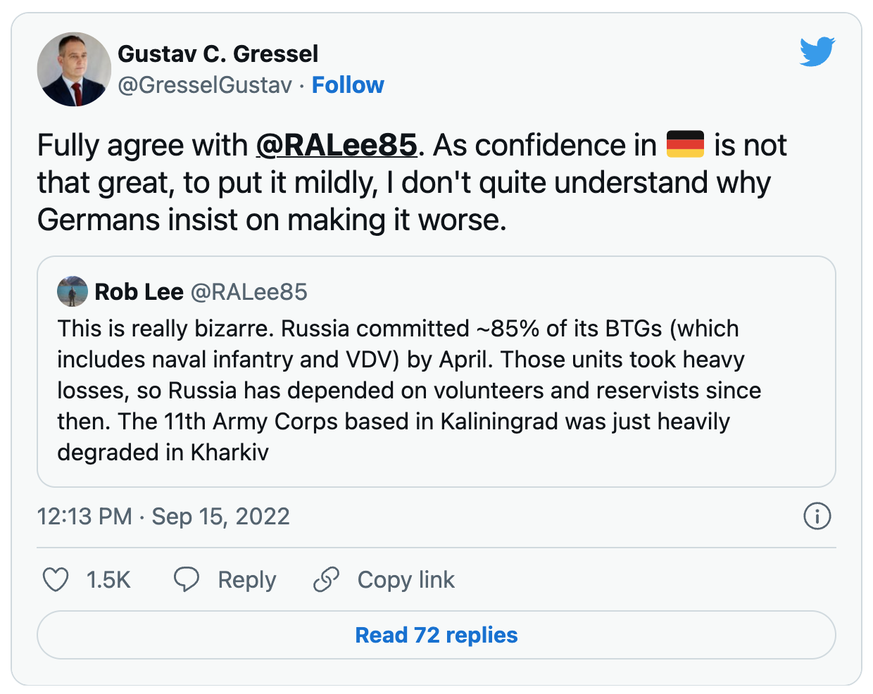873x694 pixels.
Task: Click the chain link copy icon
Action: [326, 579]
